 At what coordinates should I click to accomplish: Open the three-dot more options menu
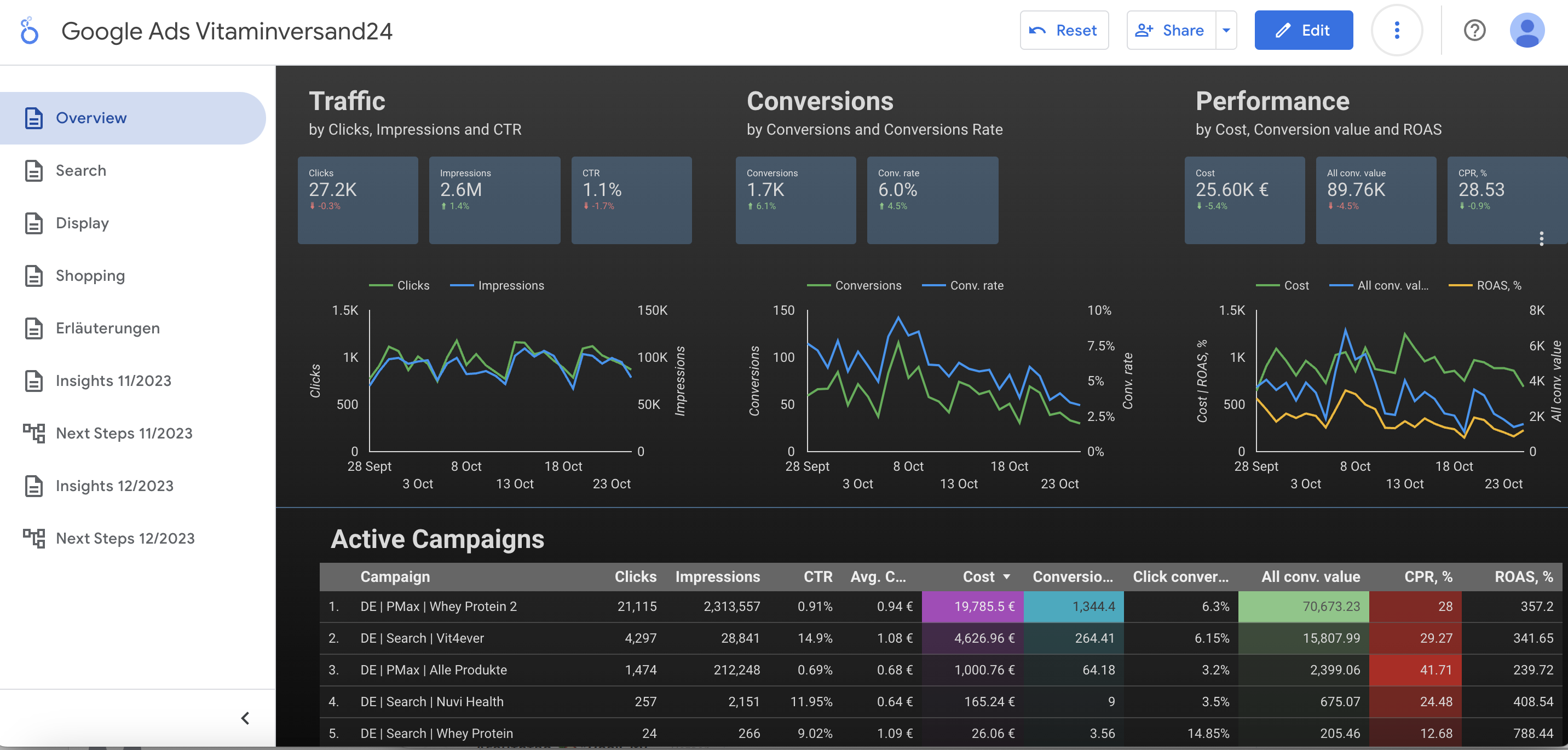click(1396, 30)
